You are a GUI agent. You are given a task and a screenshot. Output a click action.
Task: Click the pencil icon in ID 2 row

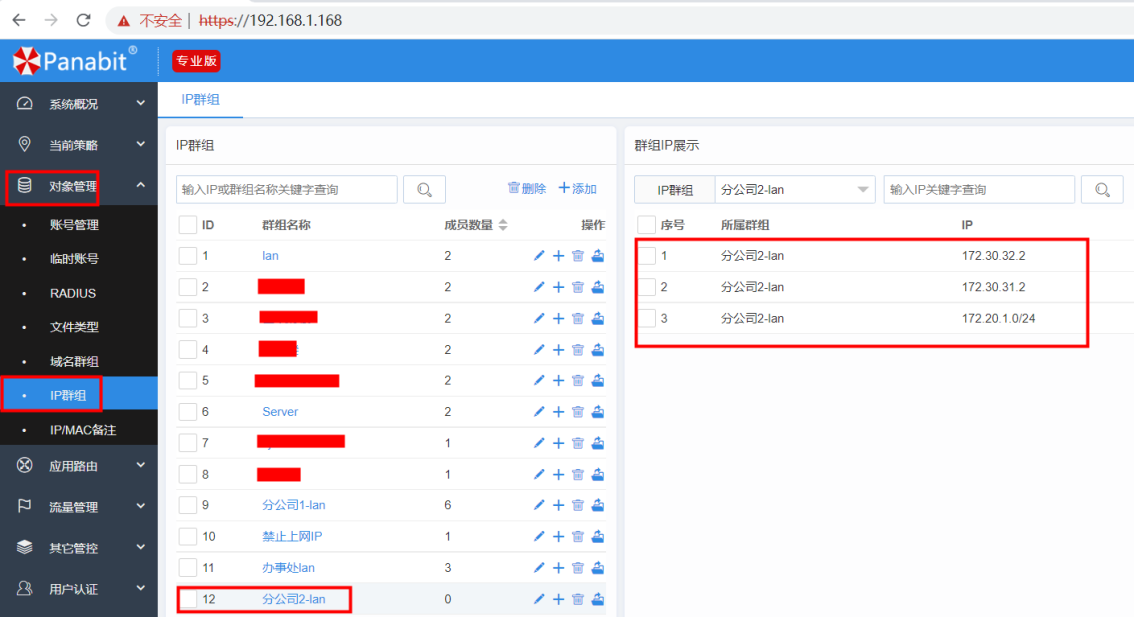[x=539, y=287]
